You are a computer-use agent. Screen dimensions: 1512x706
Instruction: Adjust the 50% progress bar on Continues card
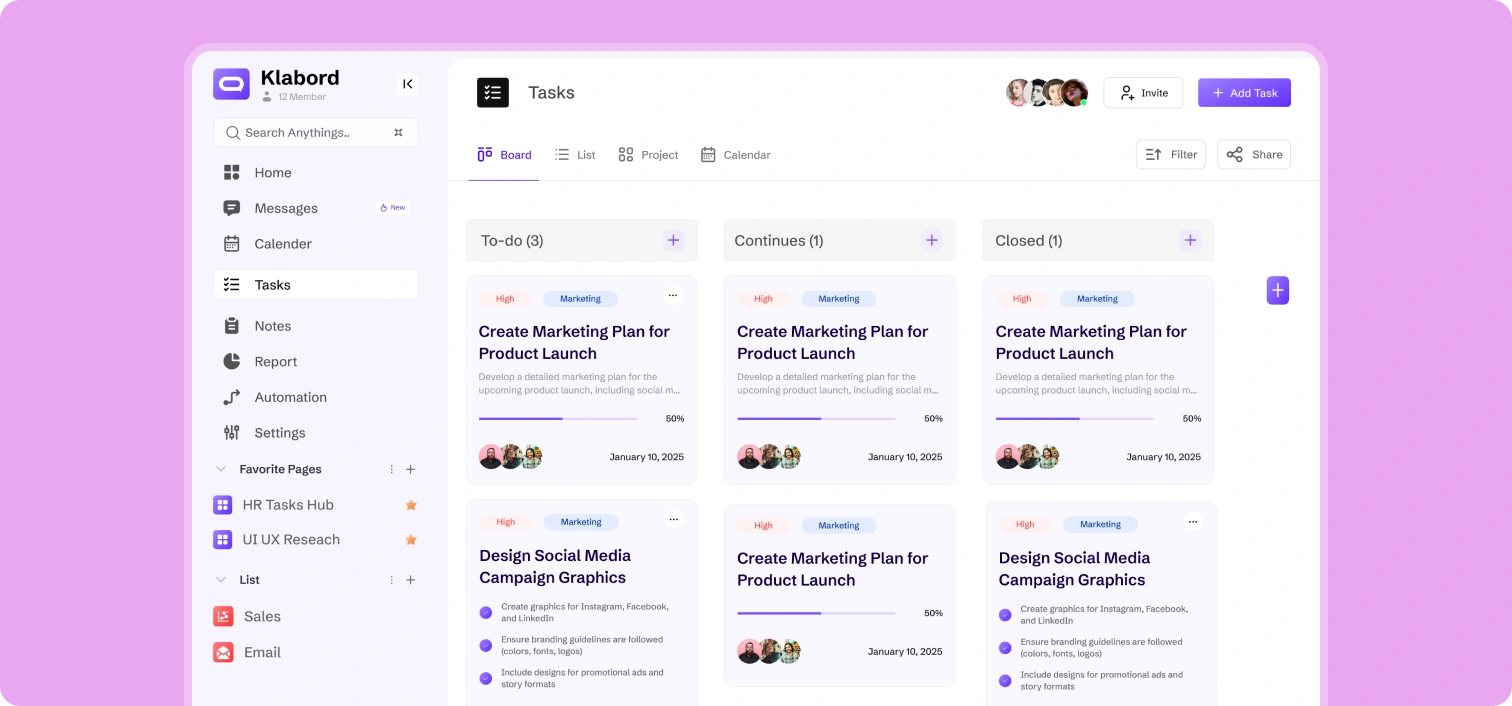click(x=815, y=419)
